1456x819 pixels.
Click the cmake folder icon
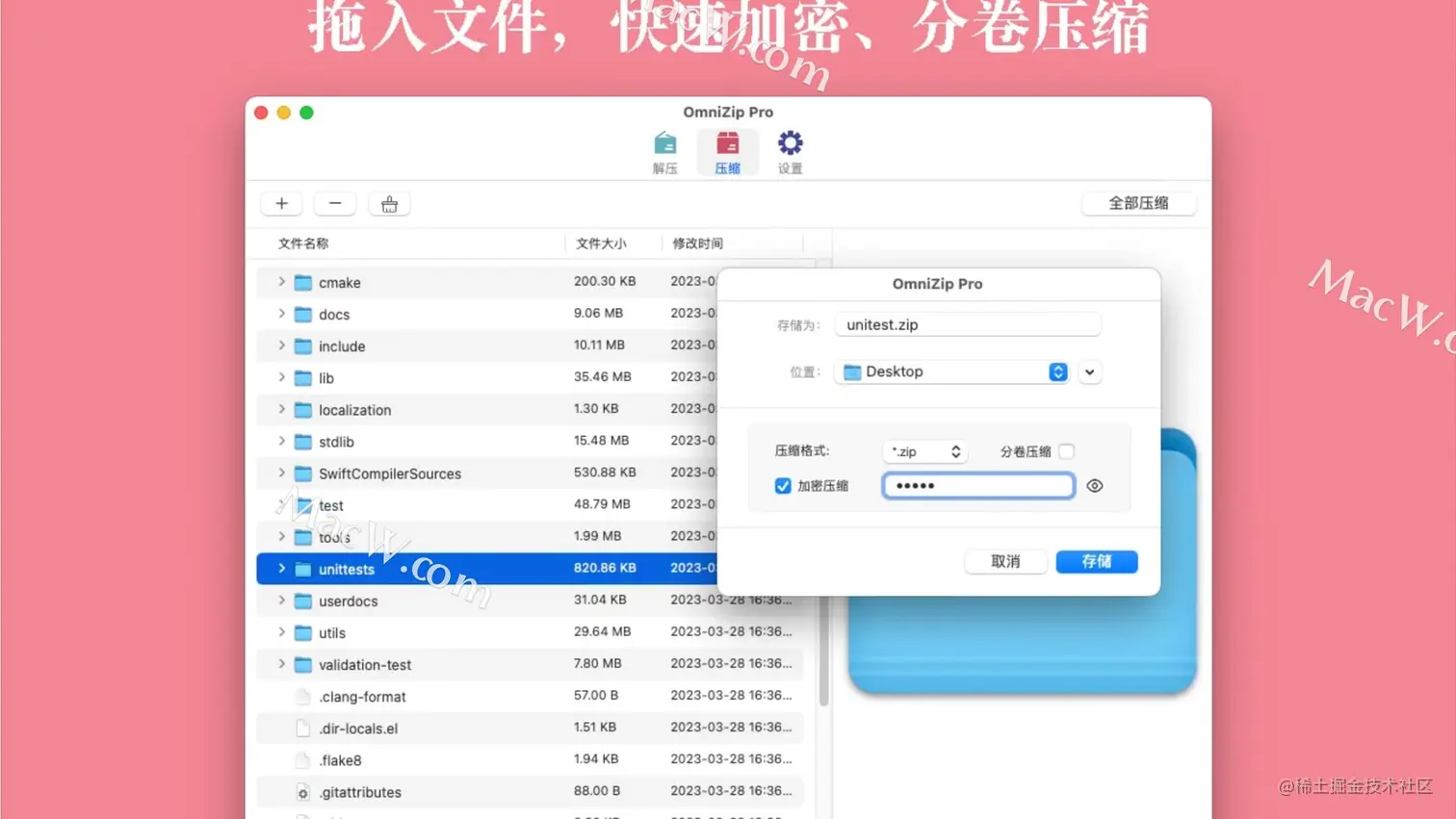coord(302,282)
